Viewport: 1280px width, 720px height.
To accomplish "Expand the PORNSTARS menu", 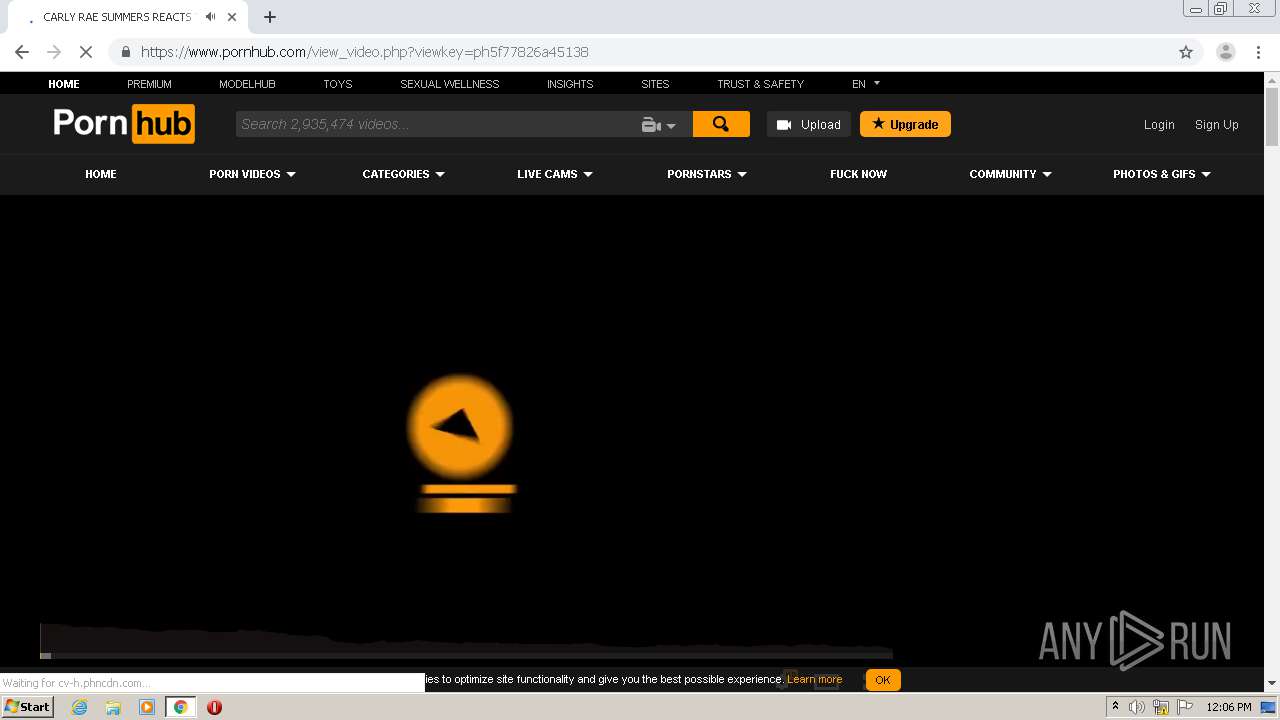I will (707, 174).
